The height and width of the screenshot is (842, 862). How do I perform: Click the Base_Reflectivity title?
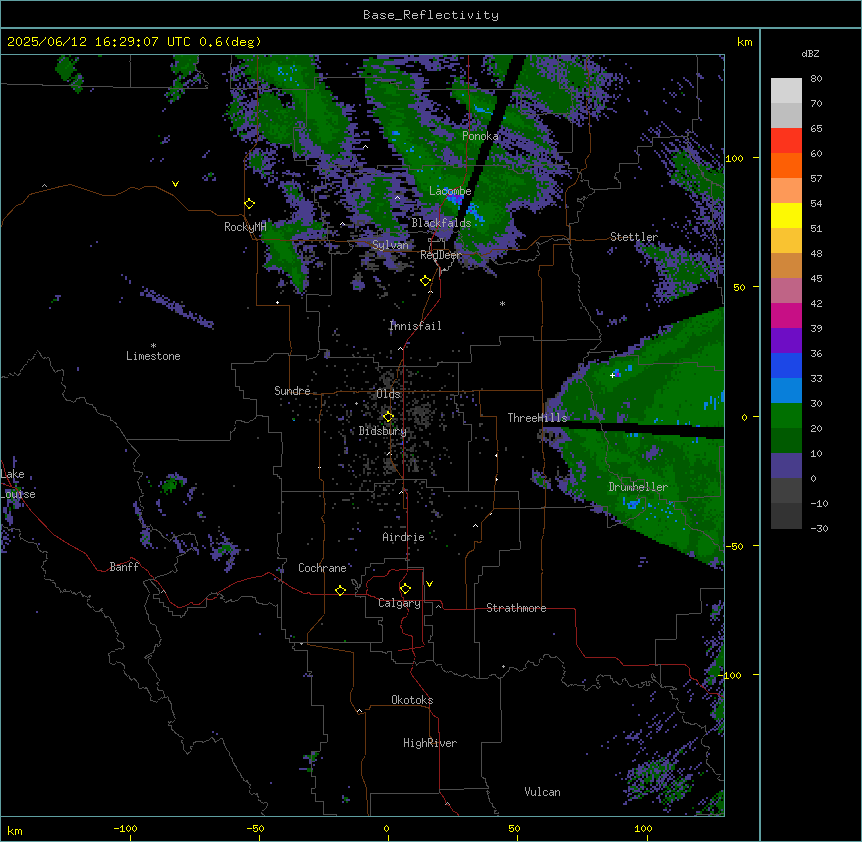click(x=431, y=15)
